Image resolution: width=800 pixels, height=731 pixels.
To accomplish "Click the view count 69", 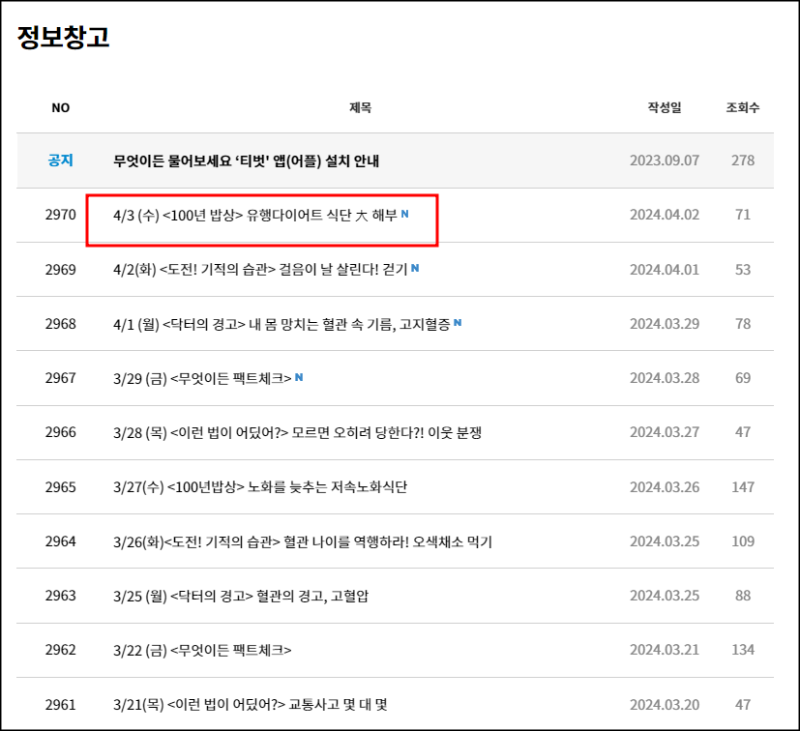I will [x=743, y=378].
